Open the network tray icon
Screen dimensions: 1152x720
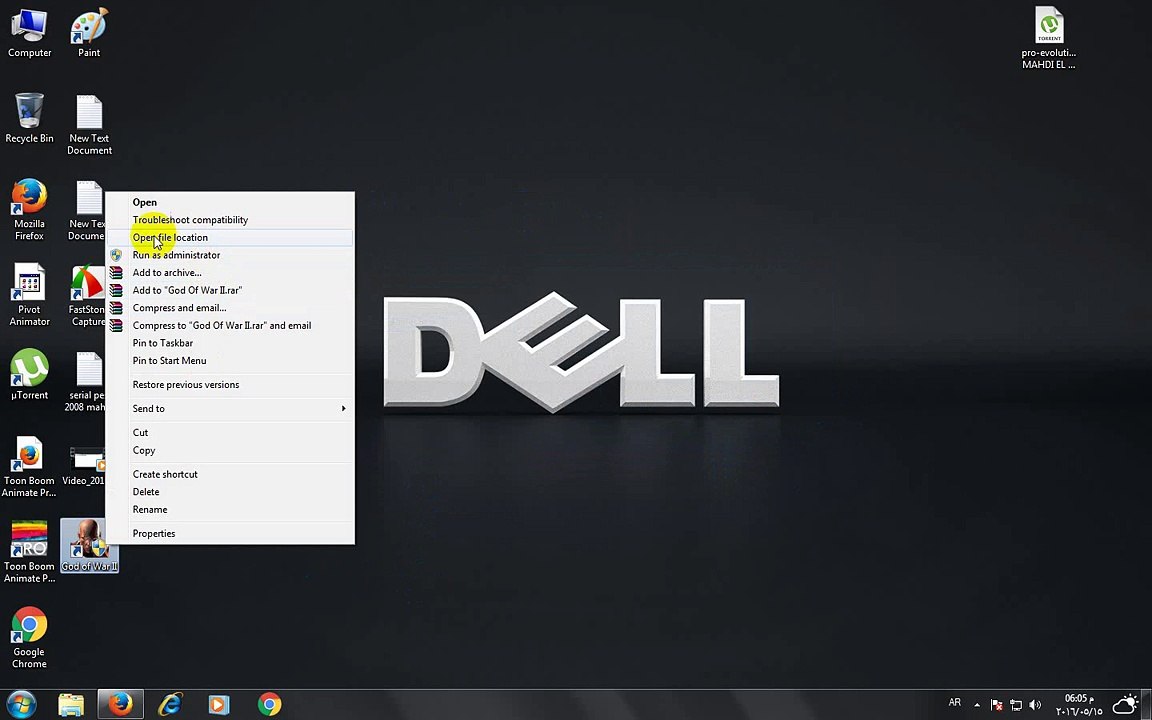click(x=1016, y=705)
